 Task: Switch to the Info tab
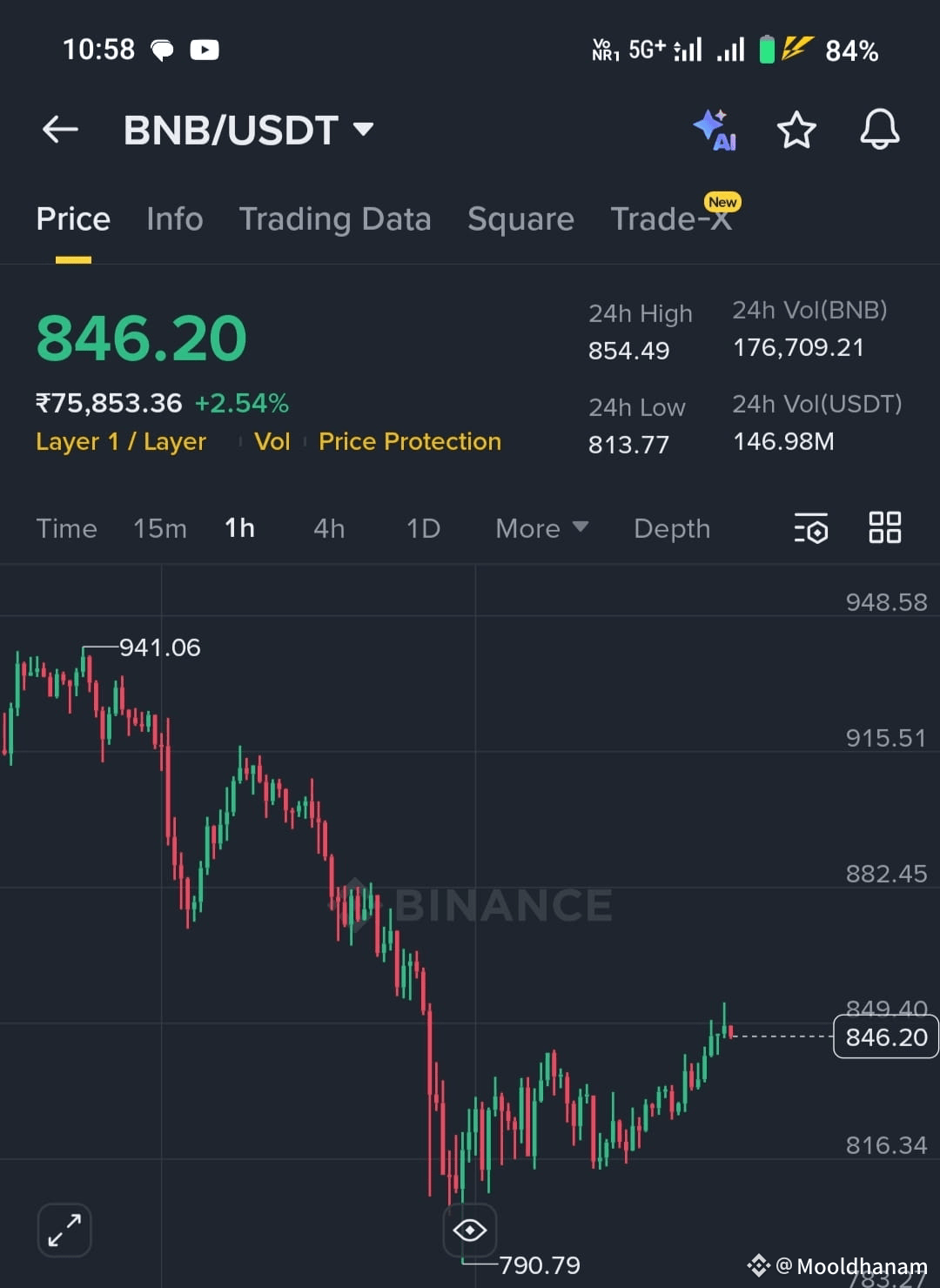pos(175,219)
